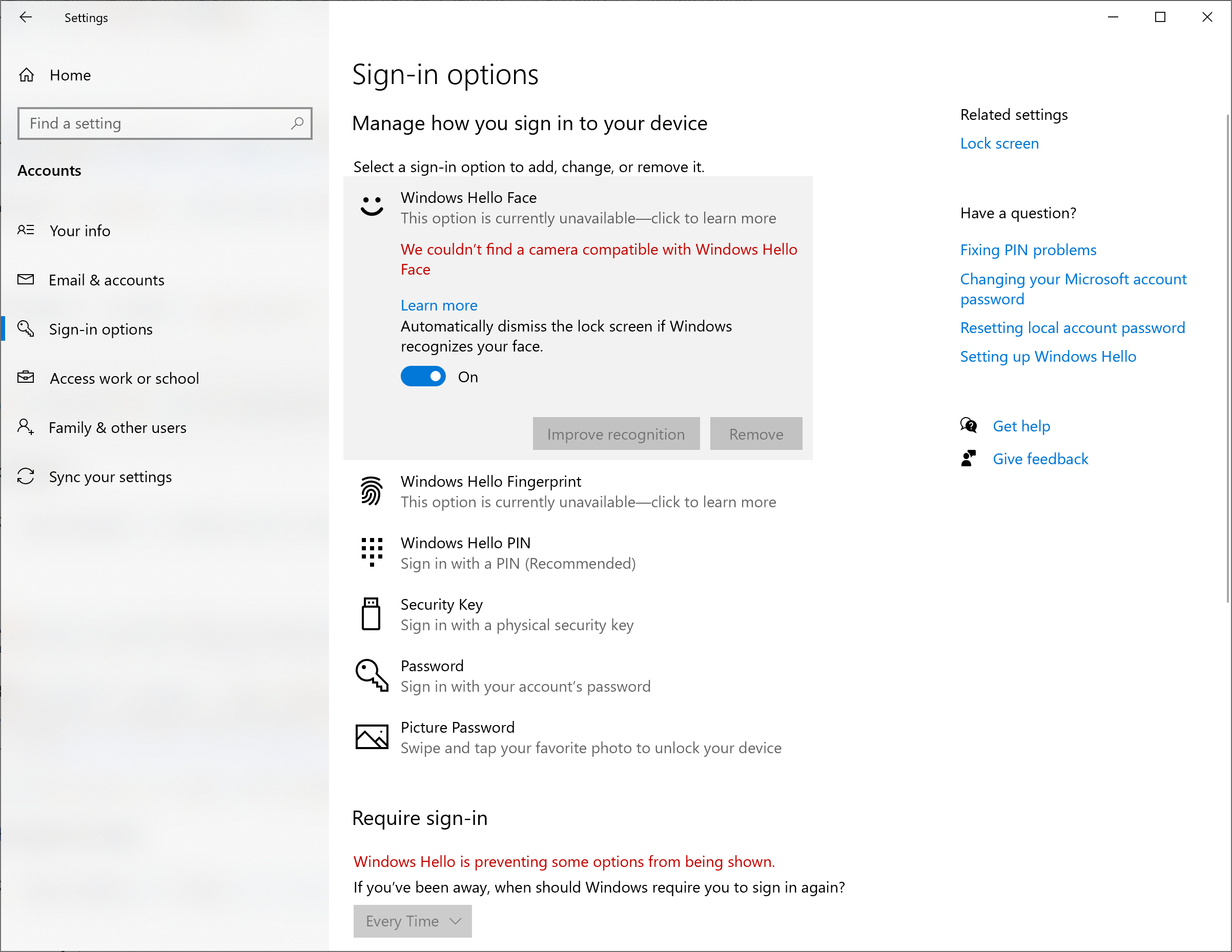The width and height of the screenshot is (1232, 952).
Task: Click the Get help chat icon
Action: pos(969,426)
